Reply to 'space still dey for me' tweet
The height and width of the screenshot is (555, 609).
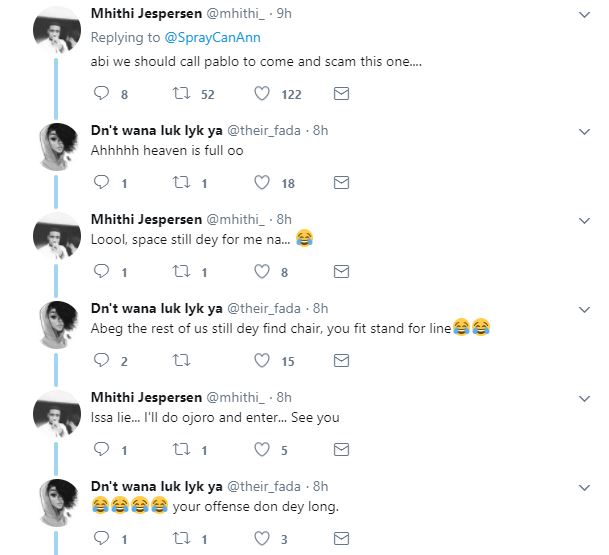click(x=100, y=272)
